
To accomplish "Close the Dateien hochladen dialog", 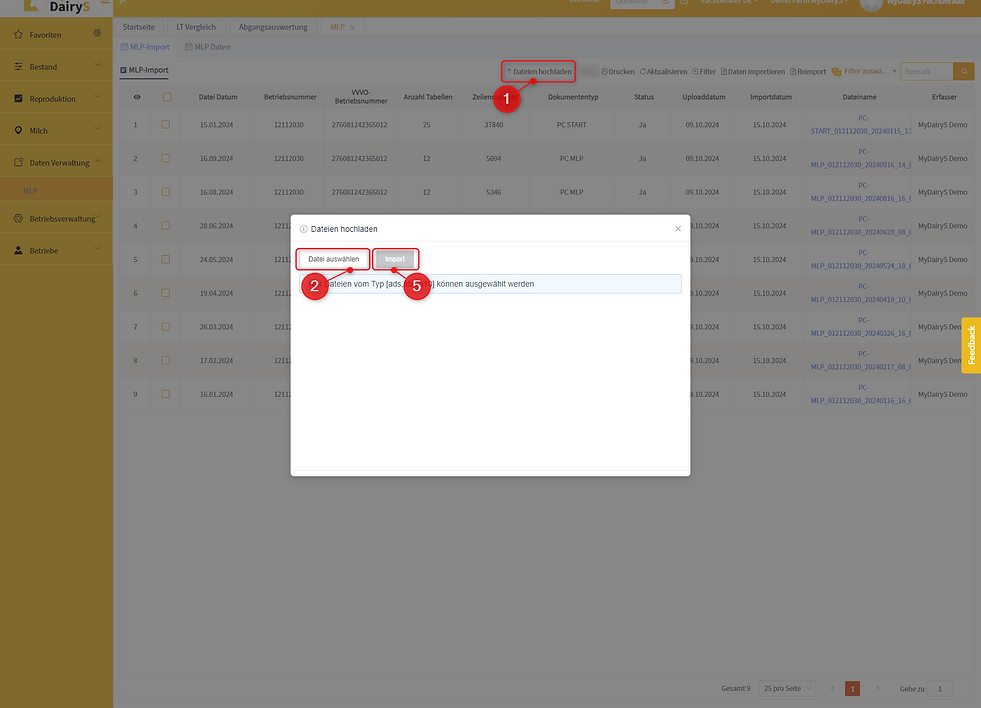I will [x=678, y=229].
